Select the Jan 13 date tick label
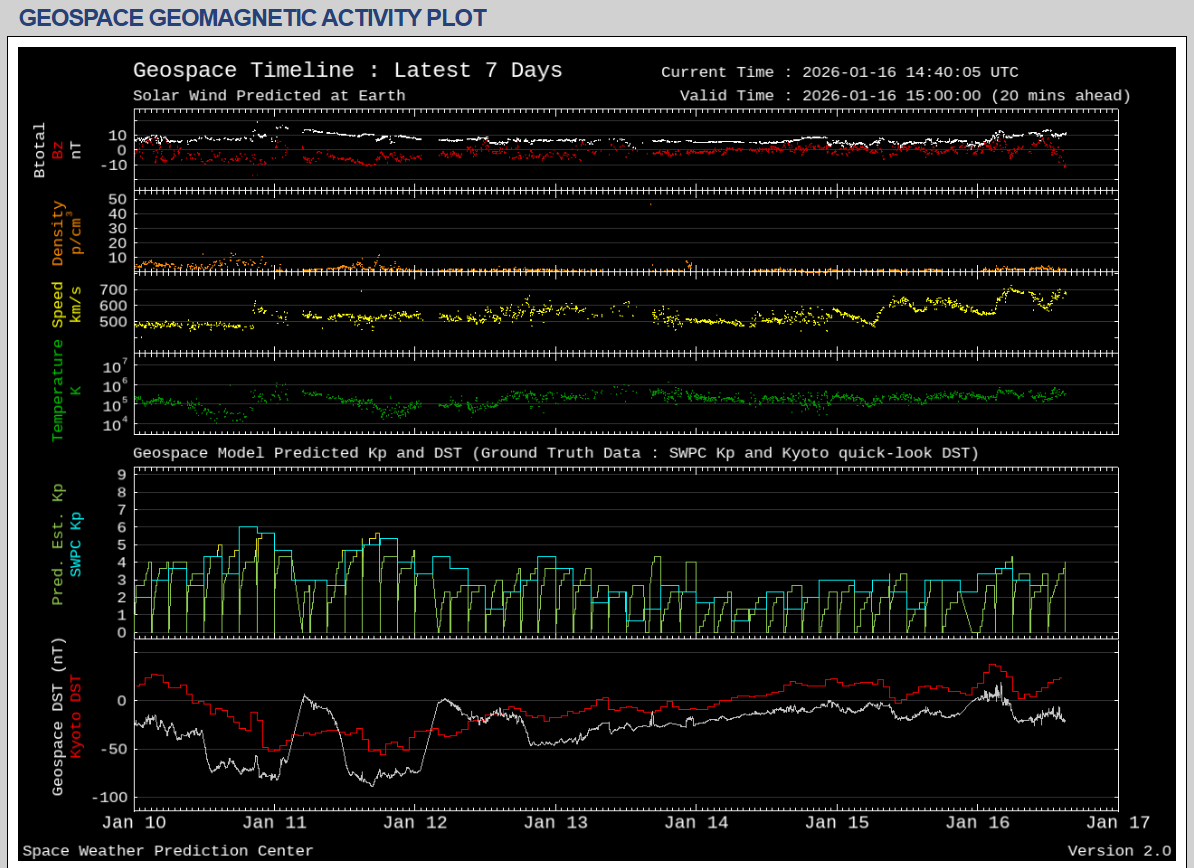Image resolution: width=1194 pixels, height=868 pixels. [555, 823]
